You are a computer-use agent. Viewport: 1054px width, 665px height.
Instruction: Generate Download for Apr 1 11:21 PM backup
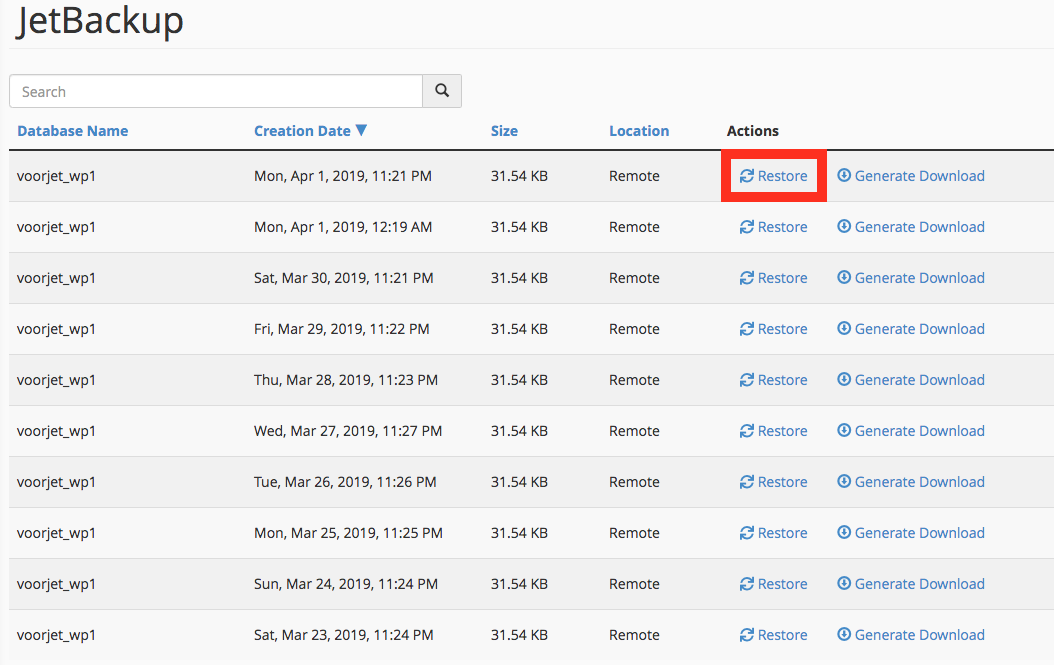911,176
